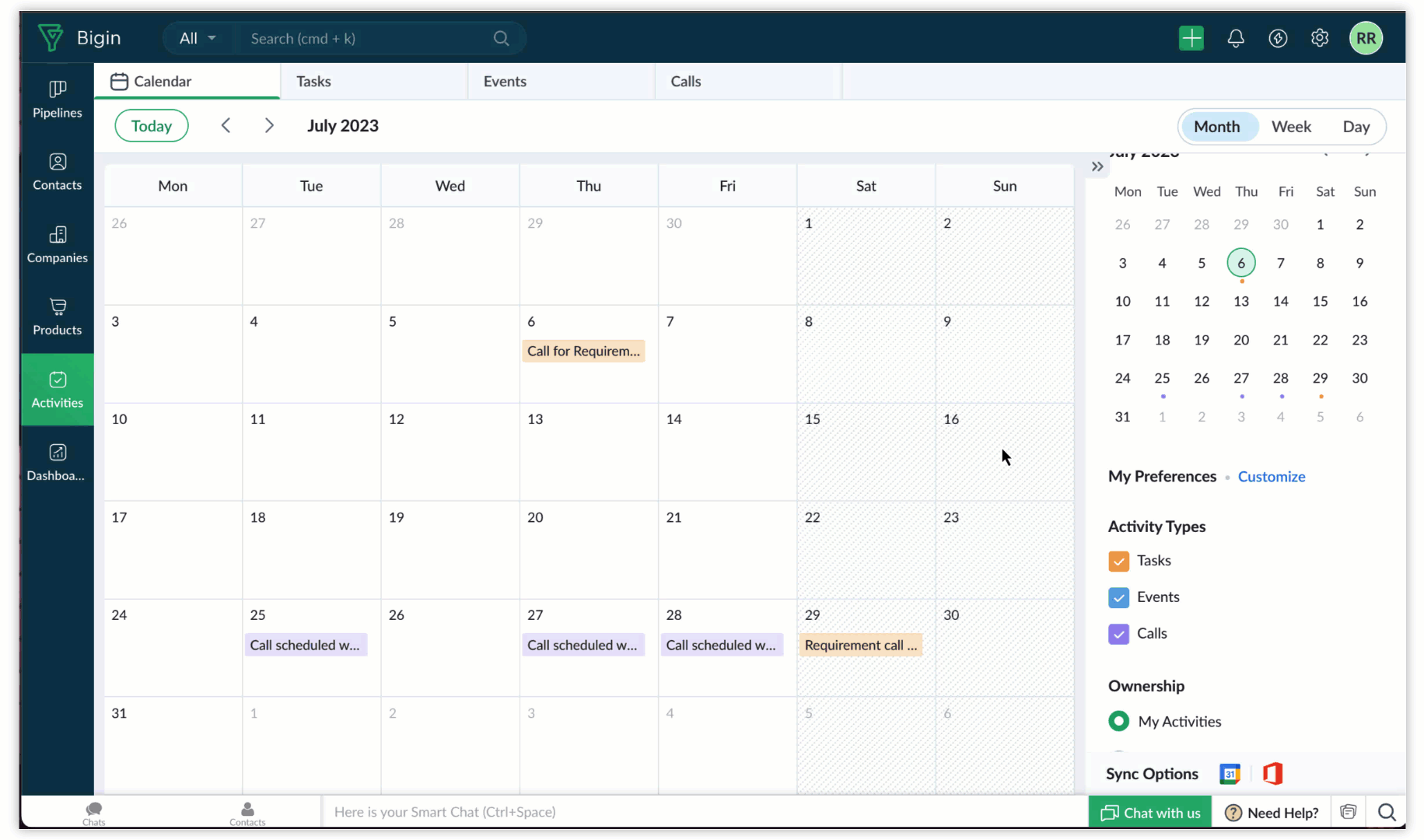Open Contacts in bottom bar
Image resolution: width=1424 pixels, height=840 pixels.
[x=247, y=813]
